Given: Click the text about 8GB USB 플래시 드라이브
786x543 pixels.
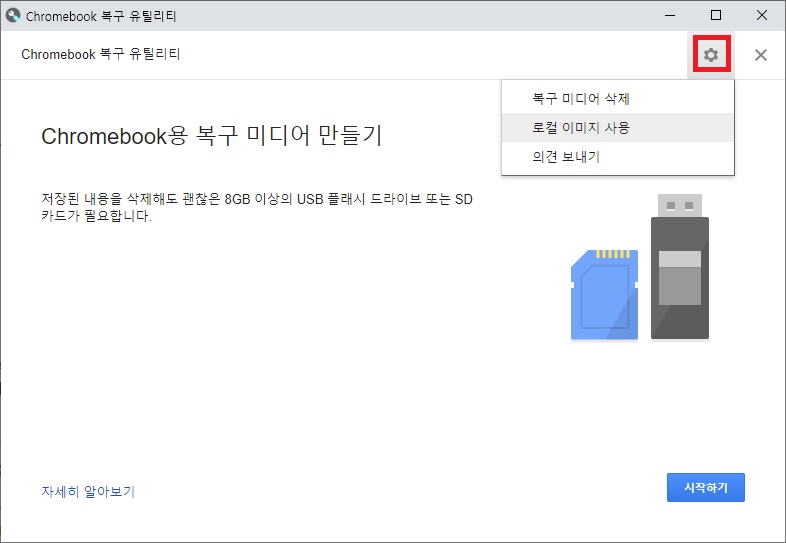Looking at the screenshot, I should pyautogui.click(x=257, y=208).
